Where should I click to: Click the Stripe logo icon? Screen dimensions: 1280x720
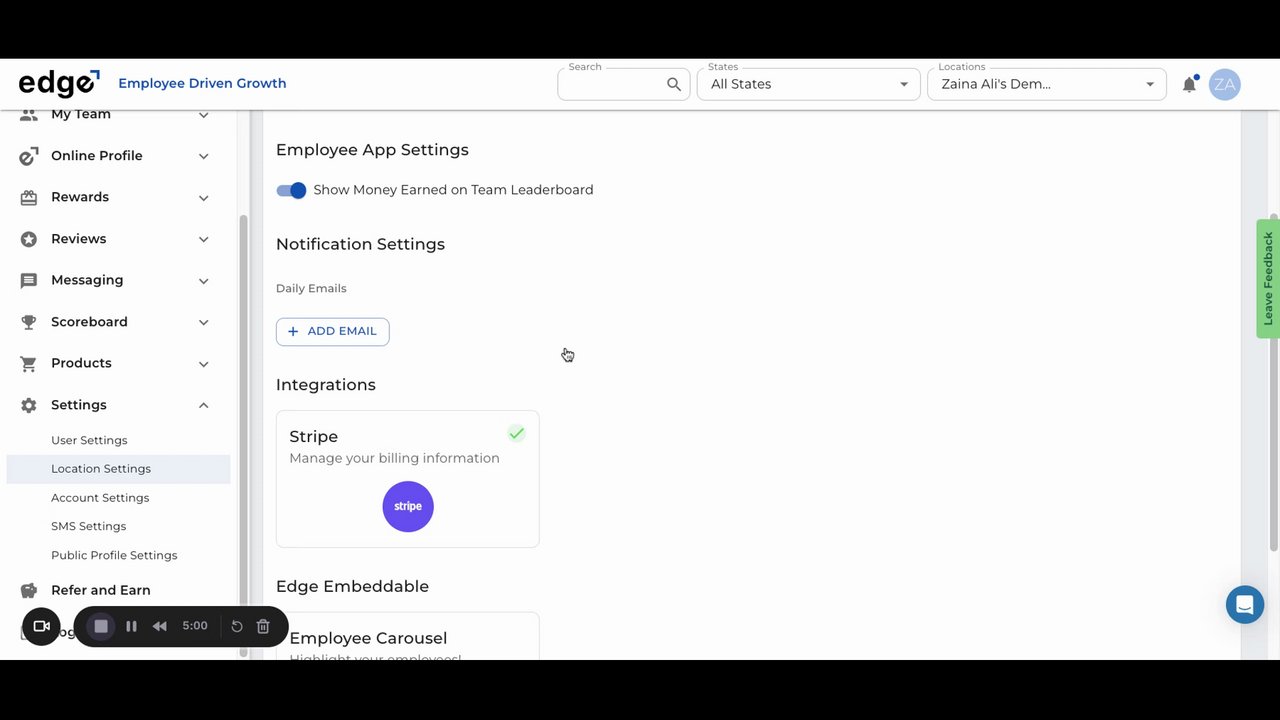408,506
